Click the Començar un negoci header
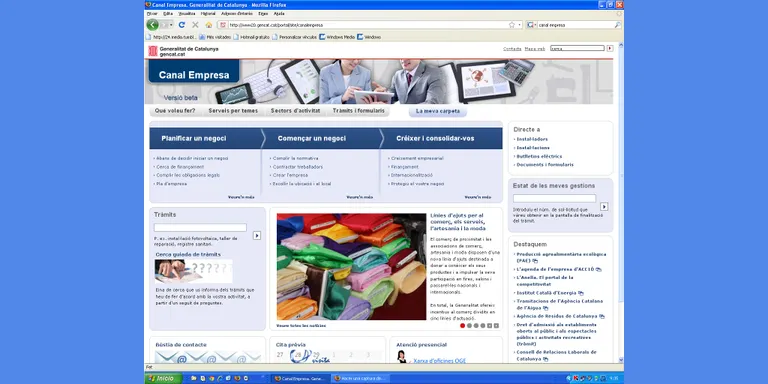Screen dimensions: 768x384 (x=312, y=139)
